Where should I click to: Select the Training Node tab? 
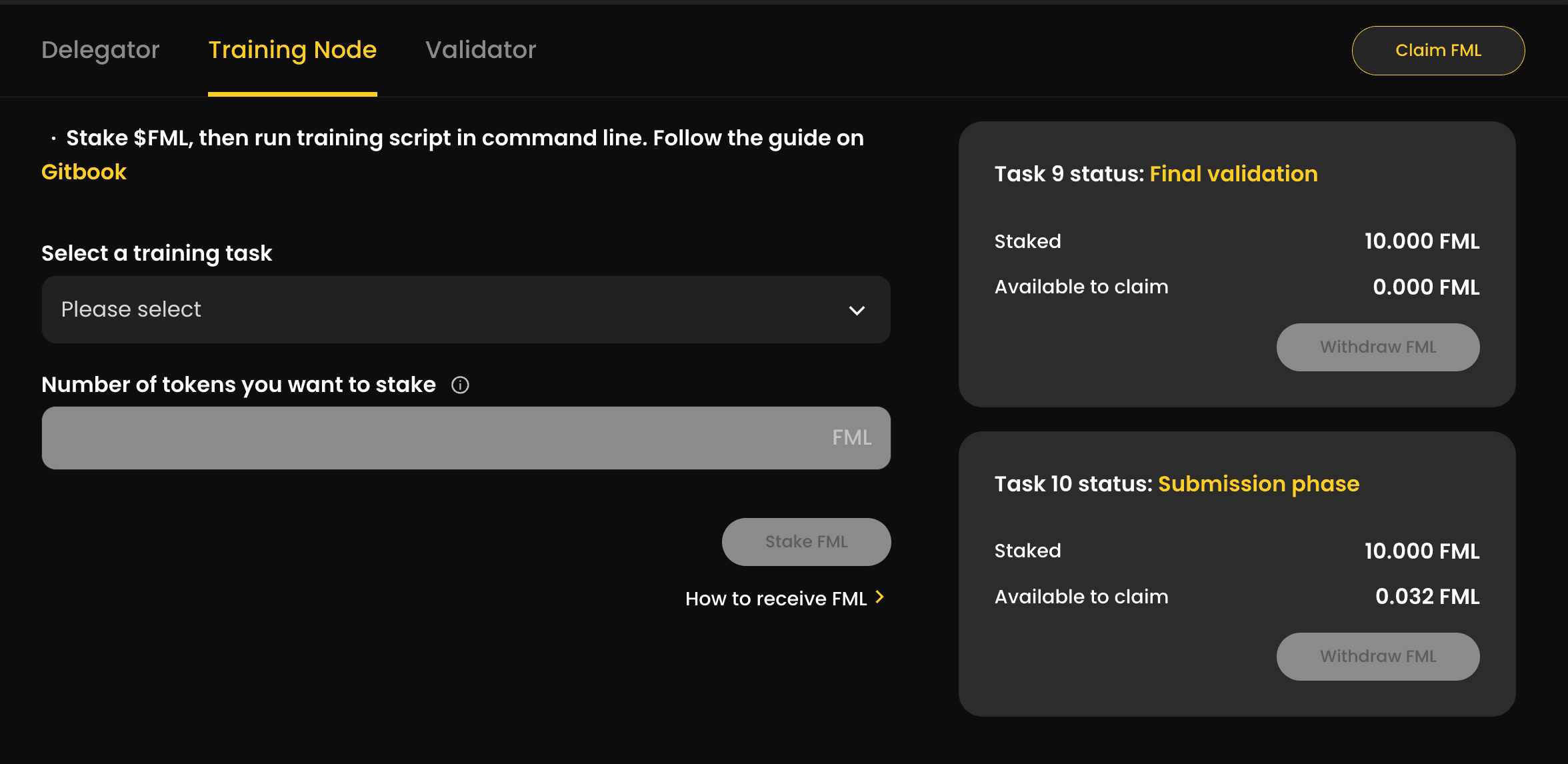(x=293, y=50)
